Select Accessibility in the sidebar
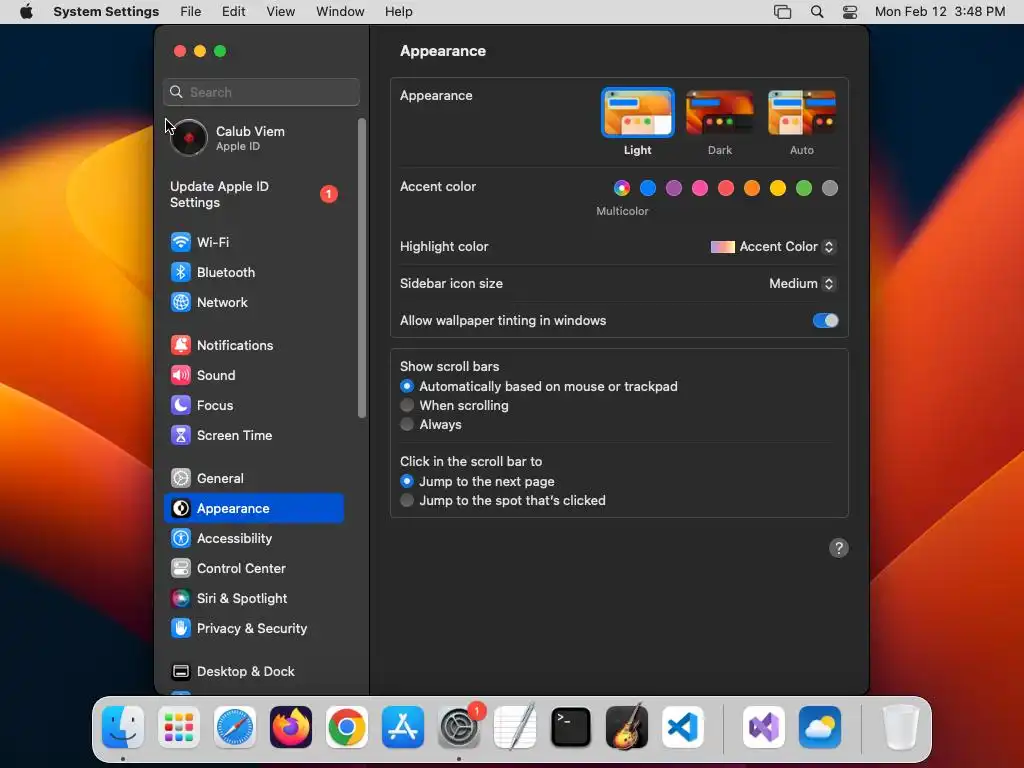Image resolution: width=1024 pixels, height=768 pixels. [x=253, y=539]
